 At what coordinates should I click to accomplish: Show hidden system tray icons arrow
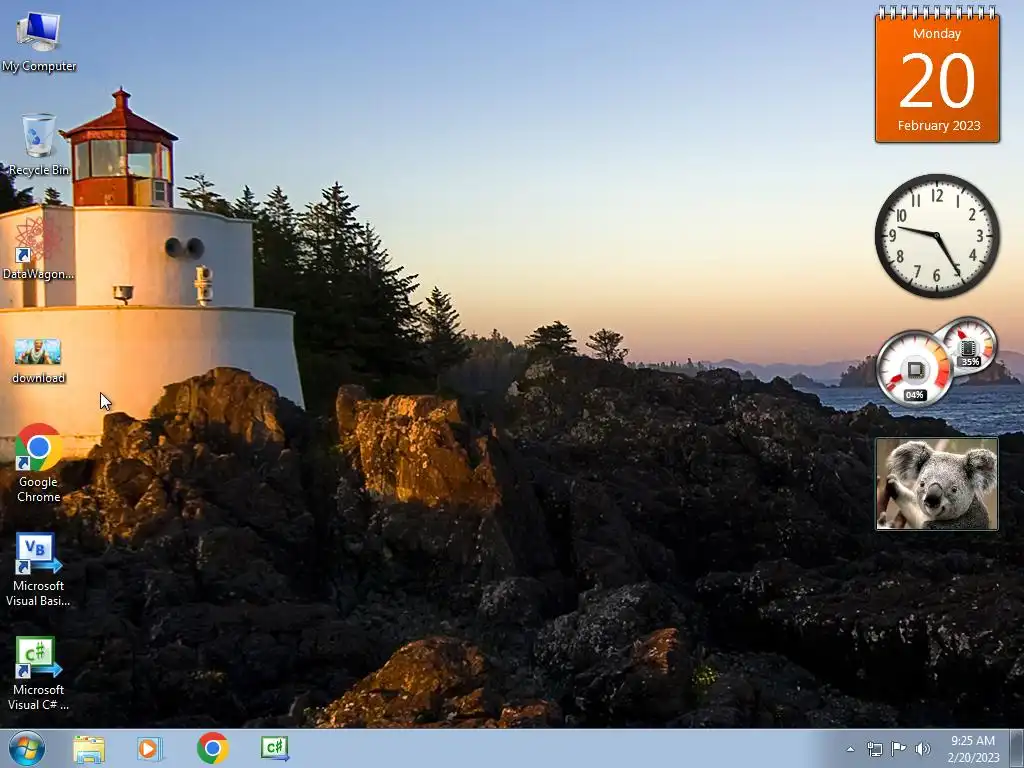850,749
